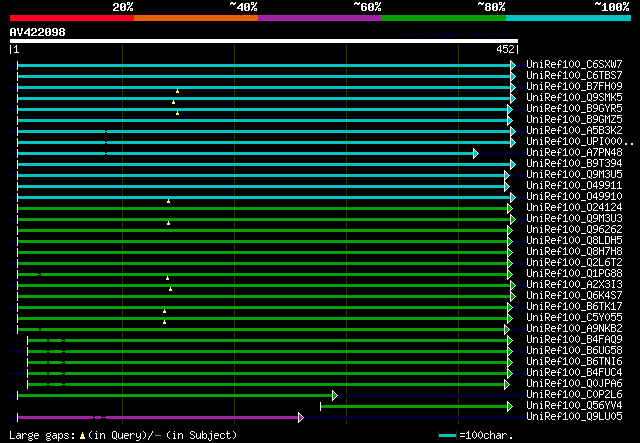The height and width of the screenshot is (443, 640).
Task: Click yellow large-gap triangle in the legend
Action: [x=82, y=435]
